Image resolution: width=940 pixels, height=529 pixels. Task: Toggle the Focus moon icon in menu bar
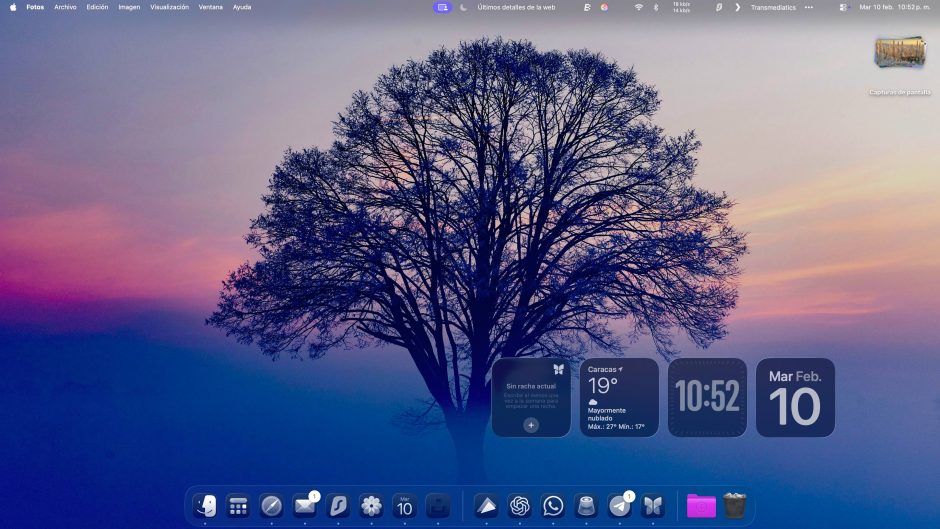[463, 7]
